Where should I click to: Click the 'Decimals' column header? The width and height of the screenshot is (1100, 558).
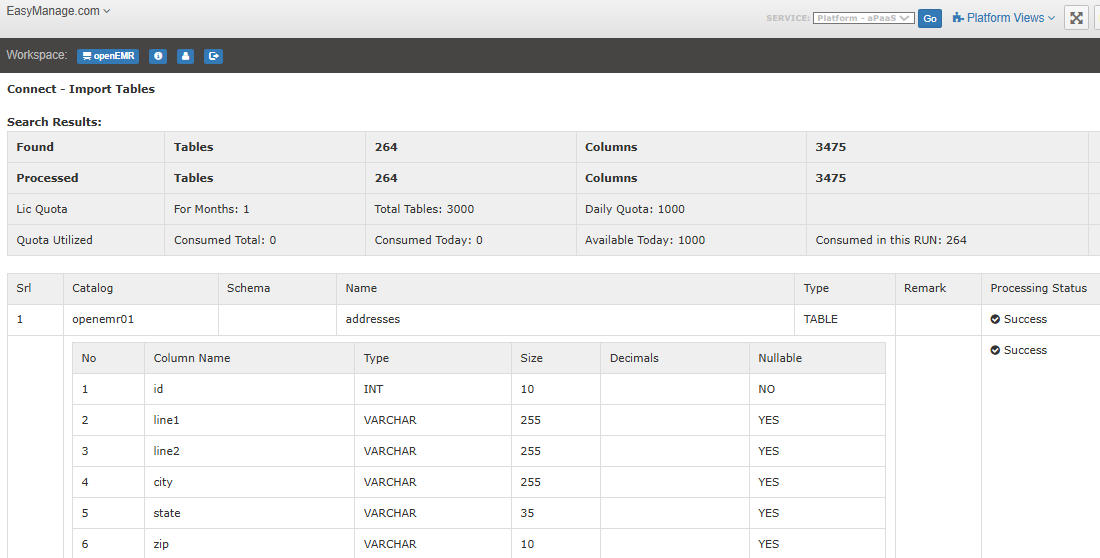675,358
